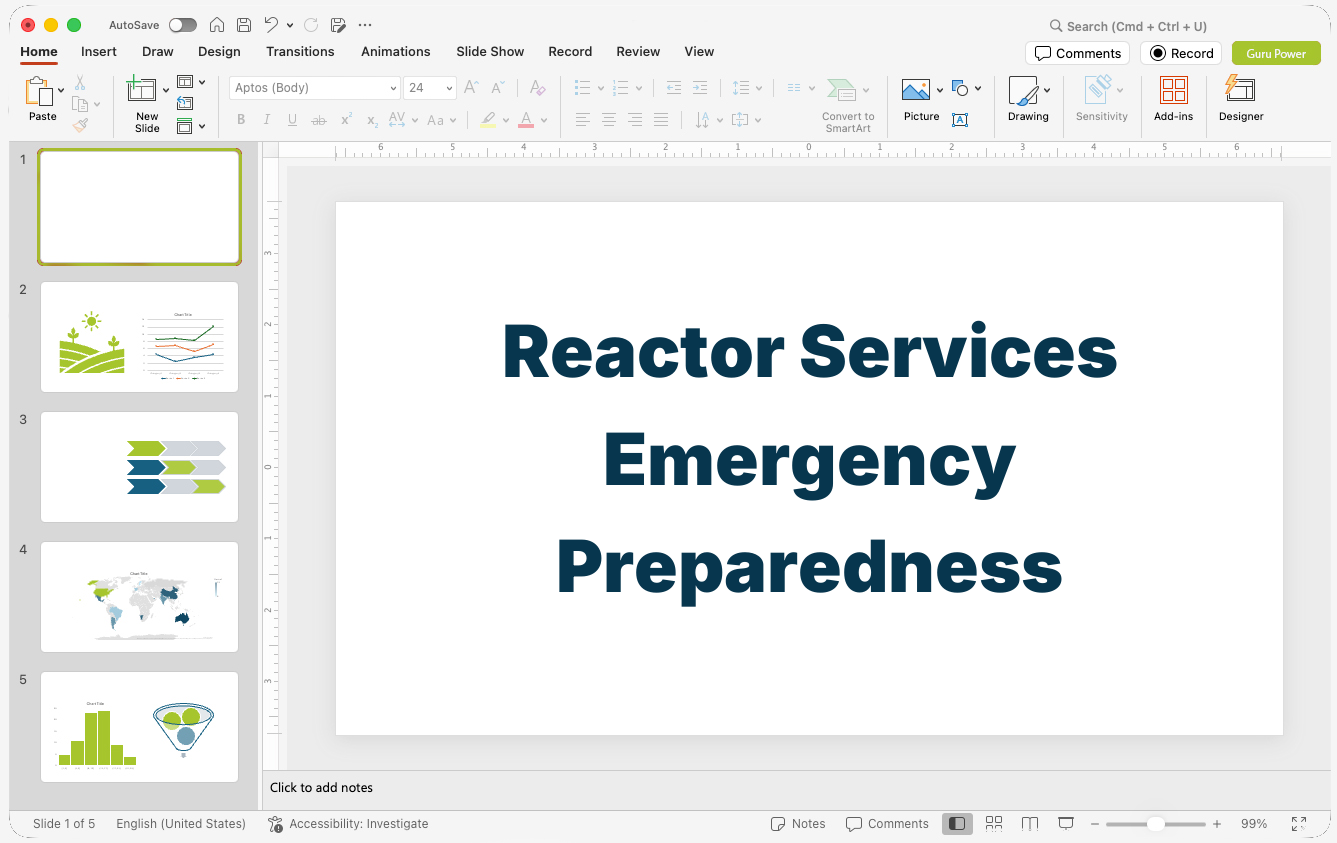Viewport: 1337px width, 843px height.
Task: Click the Record button at top right
Action: pos(1181,53)
